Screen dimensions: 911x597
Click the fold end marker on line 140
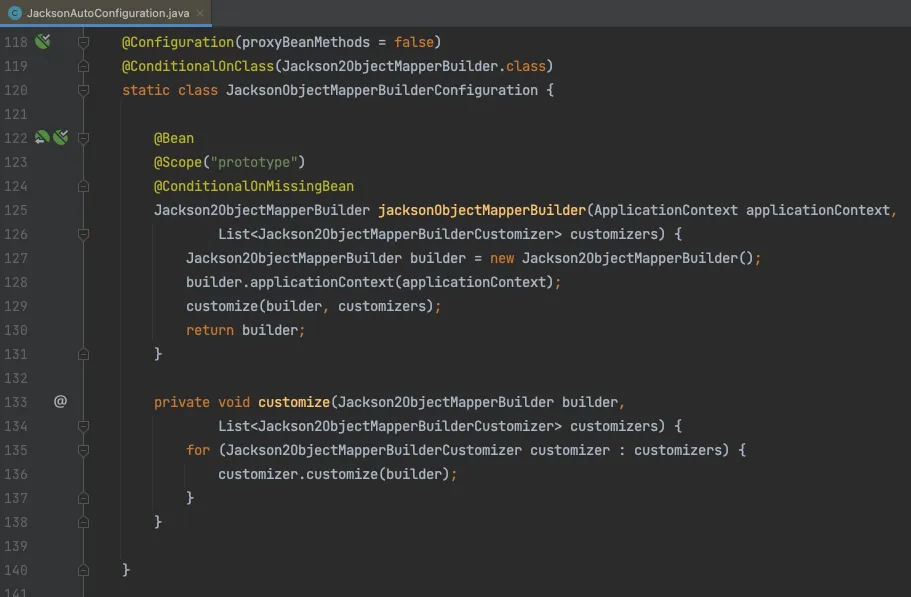[84, 570]
